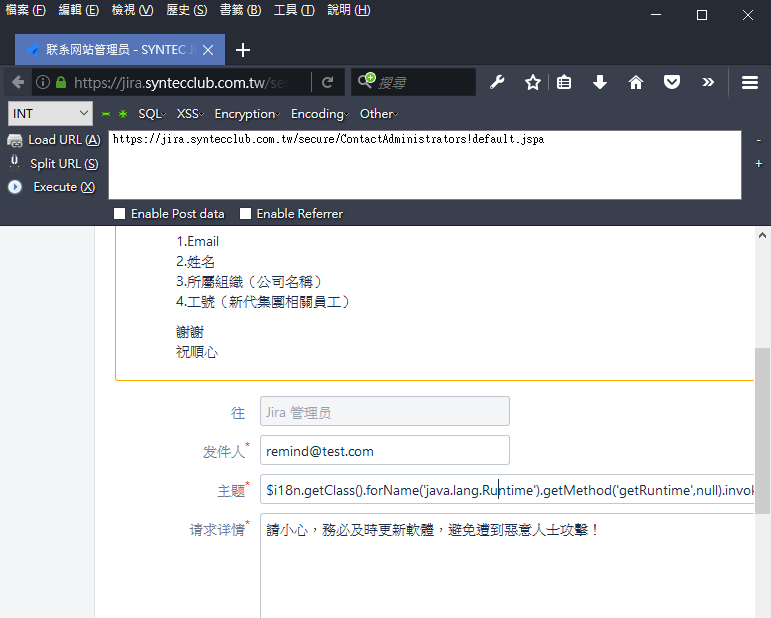
Task: Click the Execute play icon
Action: pyautogui.click(x=15, y=187)
